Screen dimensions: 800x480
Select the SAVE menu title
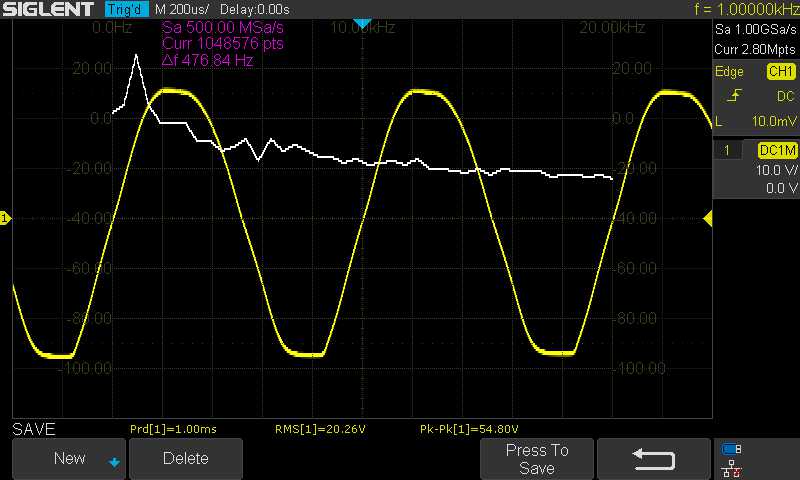pyautogui.click(x=34, y=429)
